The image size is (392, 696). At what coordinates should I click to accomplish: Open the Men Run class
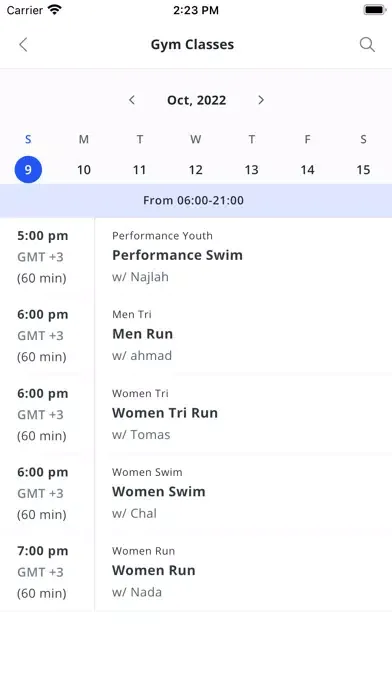243,335
